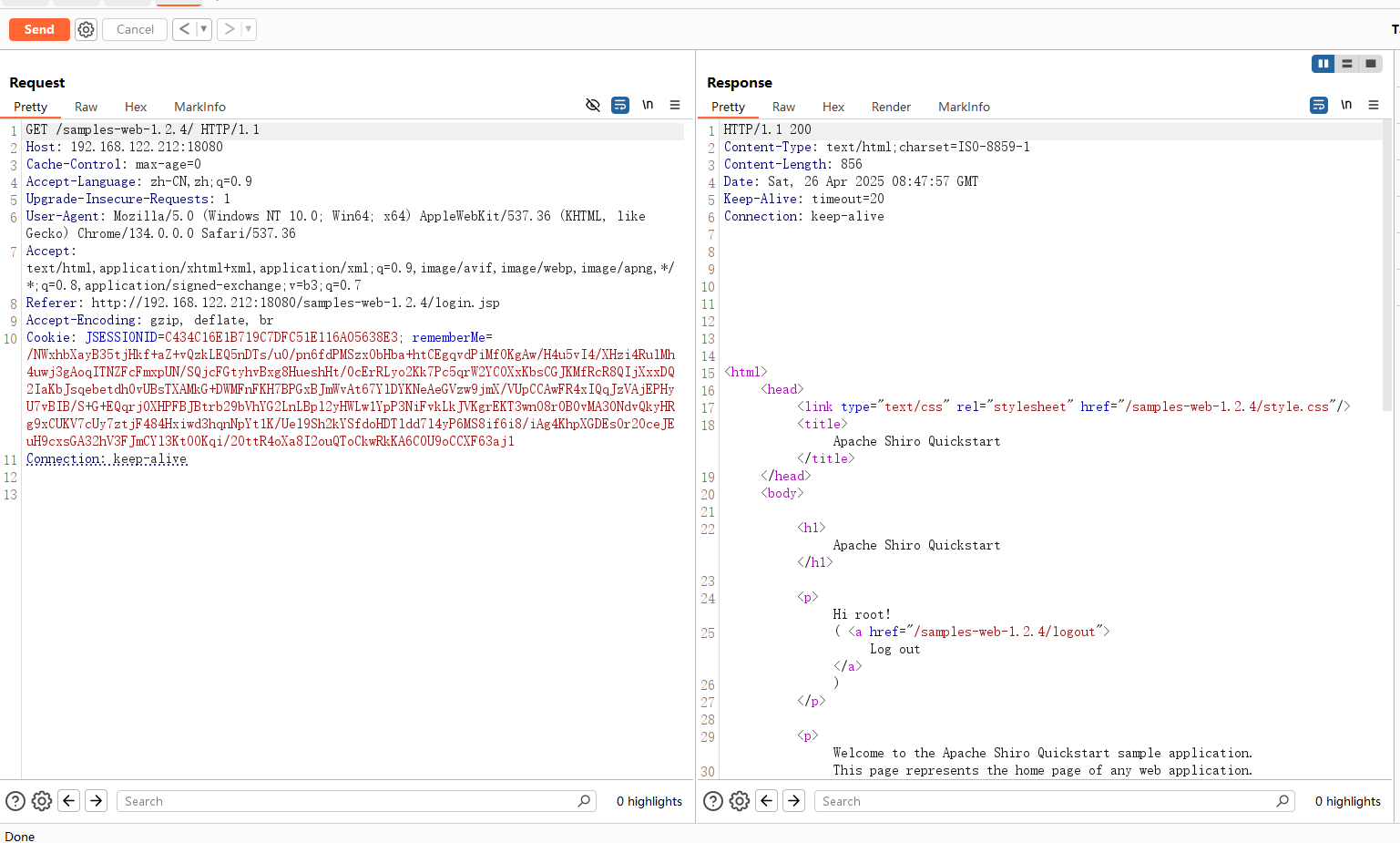
Task: Click the Cancel button
Action: (135, 29)
